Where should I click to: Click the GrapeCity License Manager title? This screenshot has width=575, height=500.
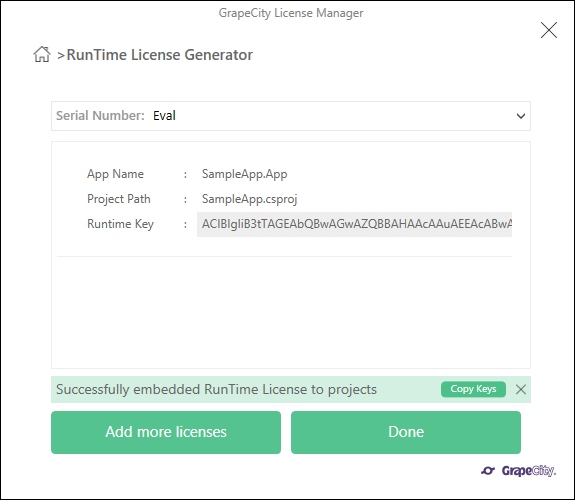click(291, 13)
